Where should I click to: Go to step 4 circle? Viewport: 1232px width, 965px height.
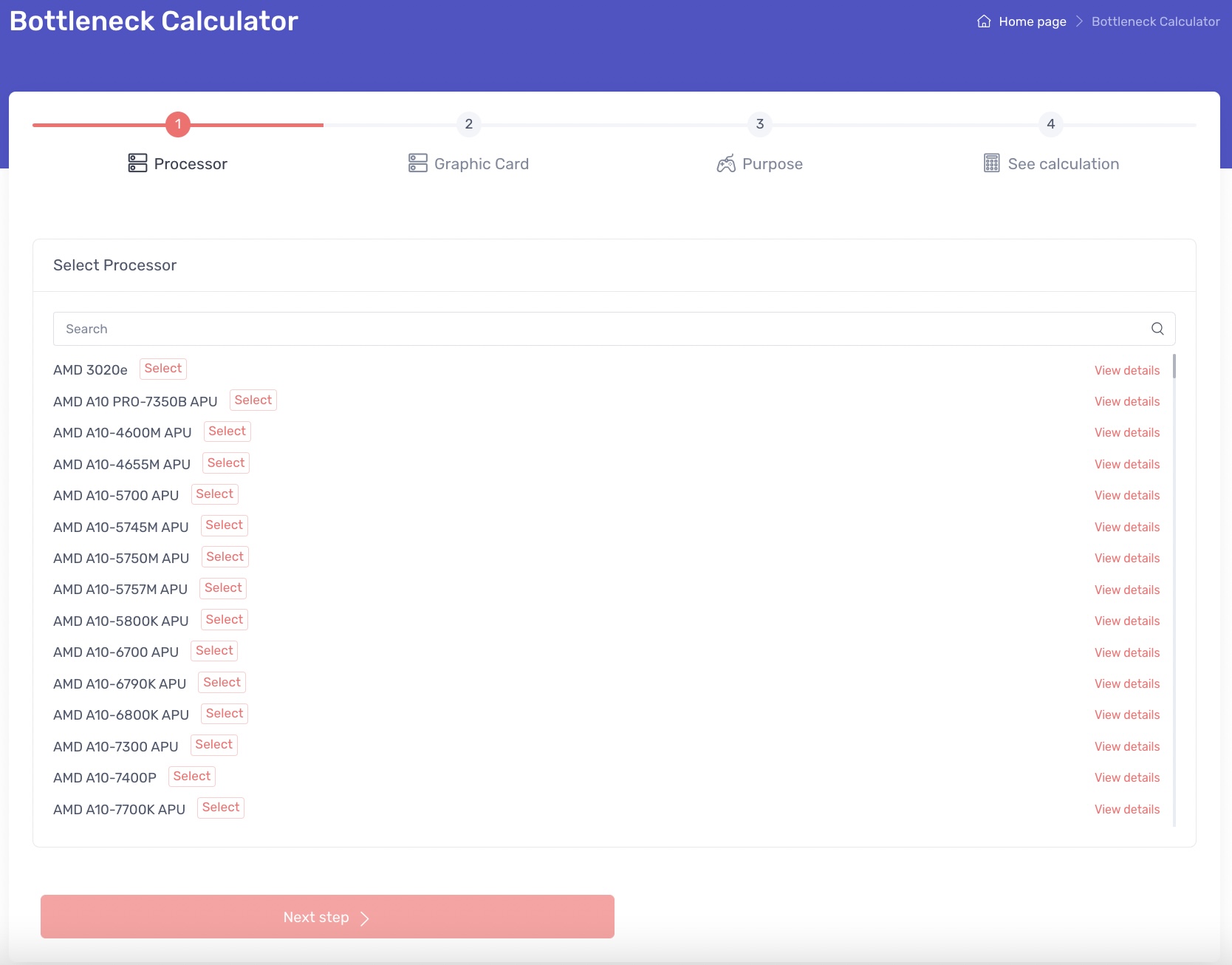click(x=1051, y=124)
